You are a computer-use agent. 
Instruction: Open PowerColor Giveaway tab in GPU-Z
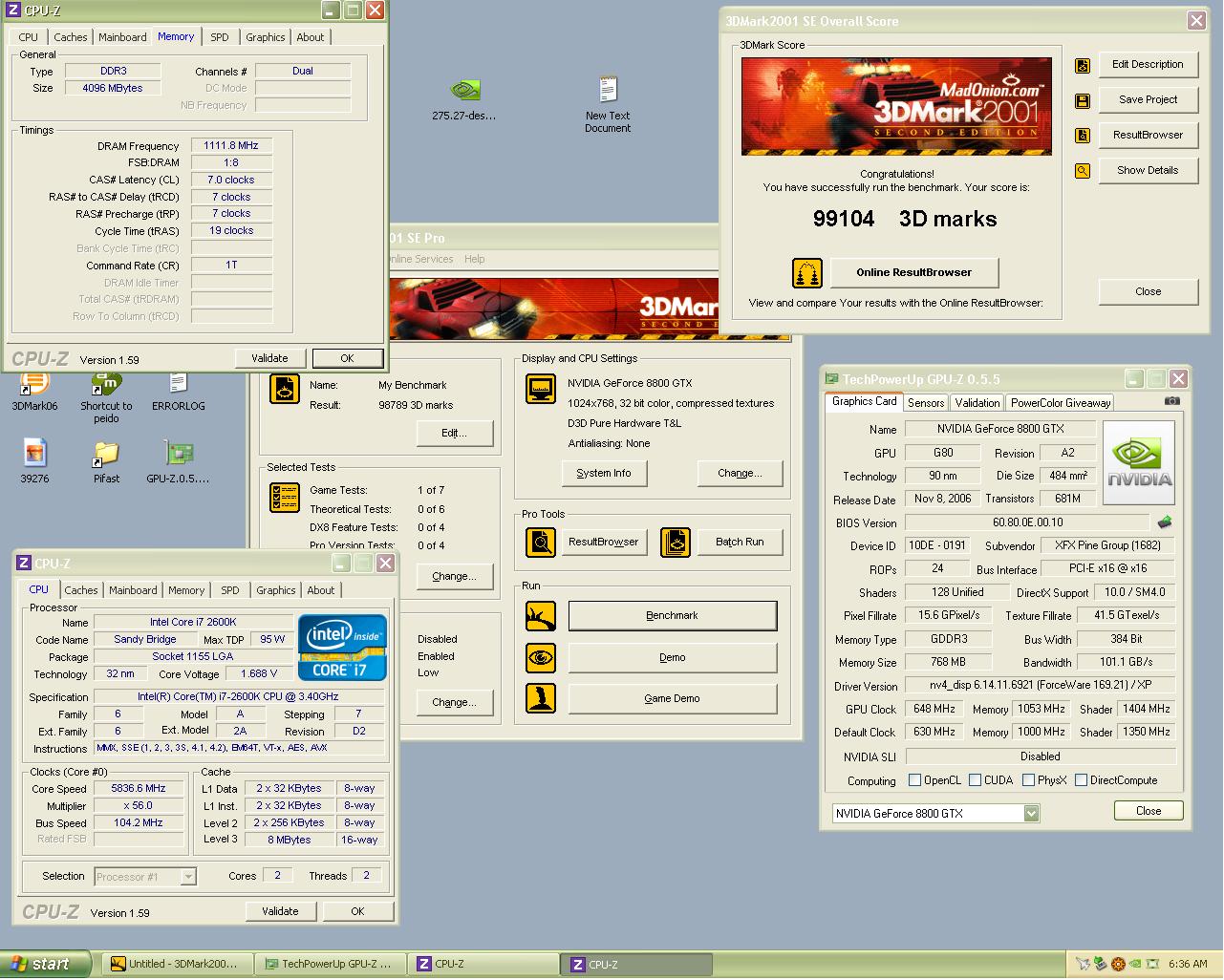pos(1061,403)
